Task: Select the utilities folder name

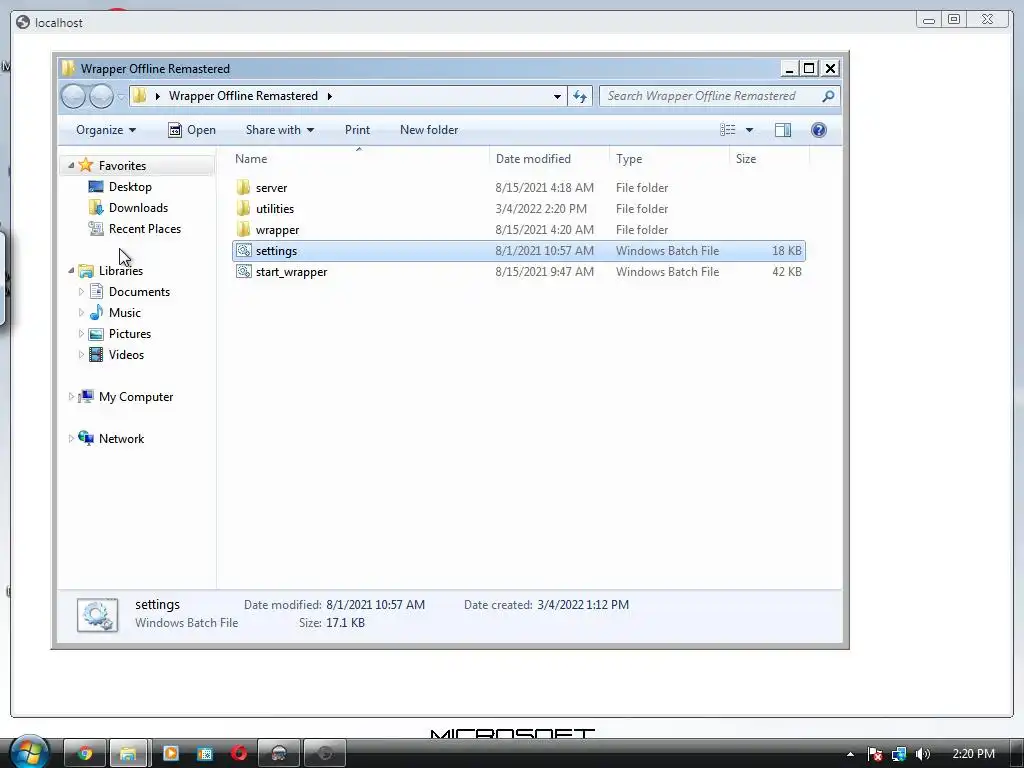Action: pyautogui.click(x=275, y=209)
